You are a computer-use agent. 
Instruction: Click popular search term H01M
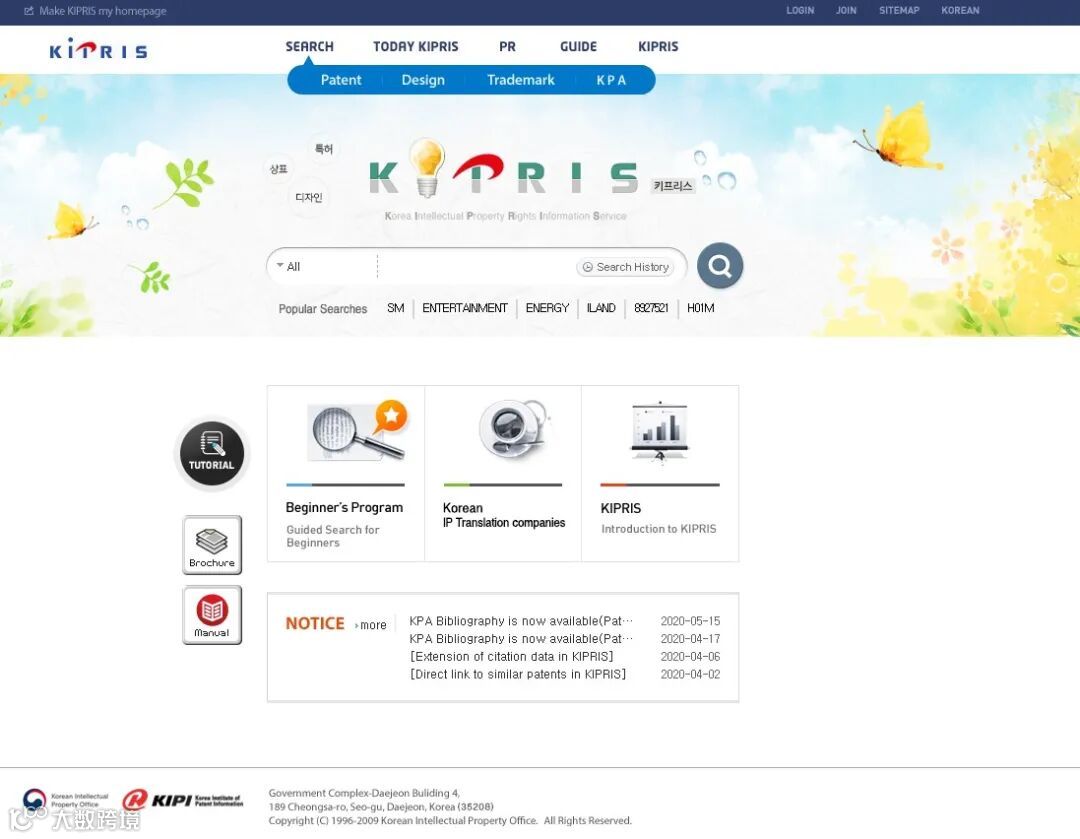point(700,308)
